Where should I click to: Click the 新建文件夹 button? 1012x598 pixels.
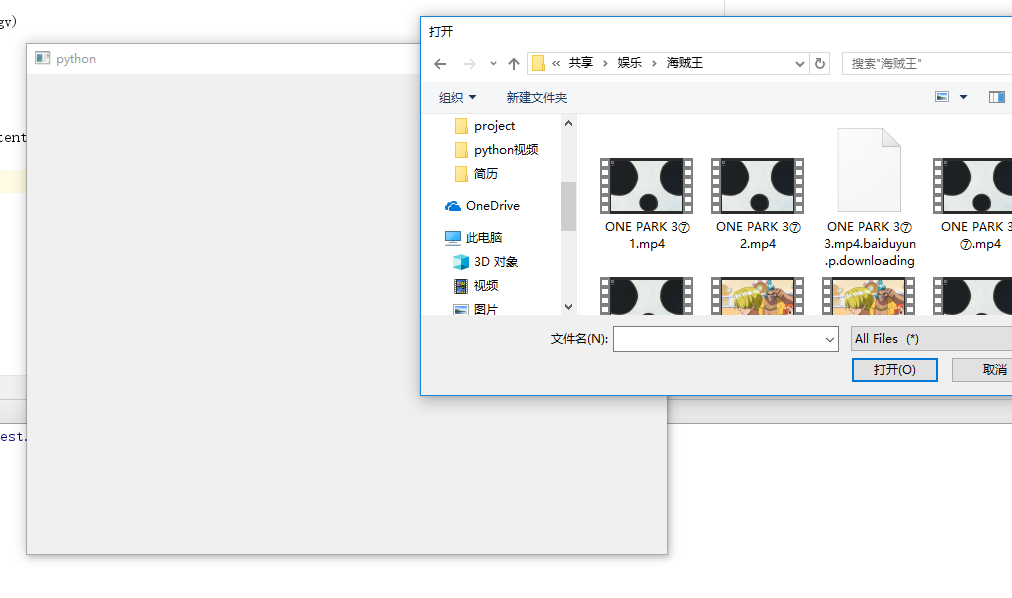click(x=537, y=96)
